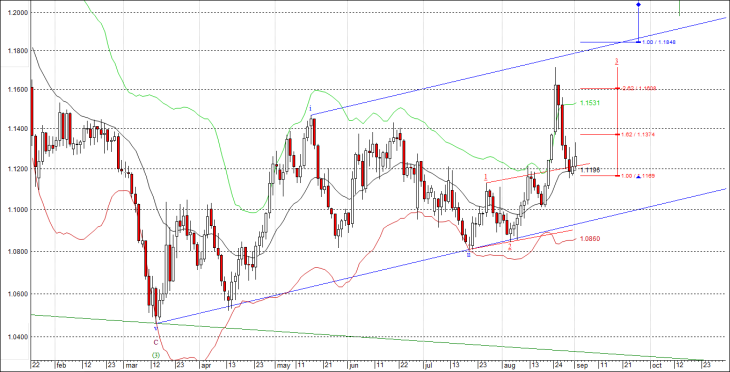
Task: Select the may label on date axis
Action: [283, 366]
